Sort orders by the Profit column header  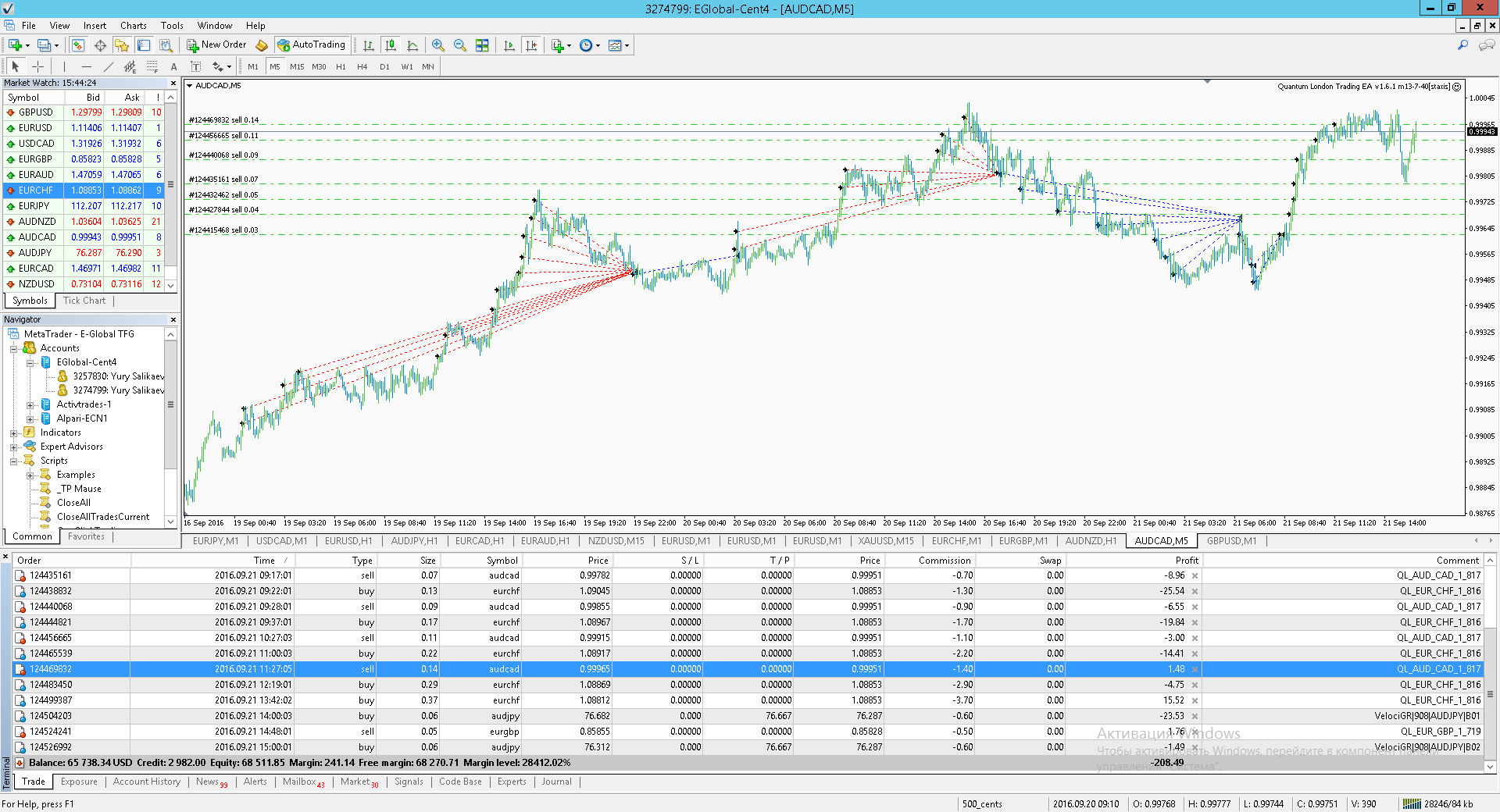(x=1134, y=560)
